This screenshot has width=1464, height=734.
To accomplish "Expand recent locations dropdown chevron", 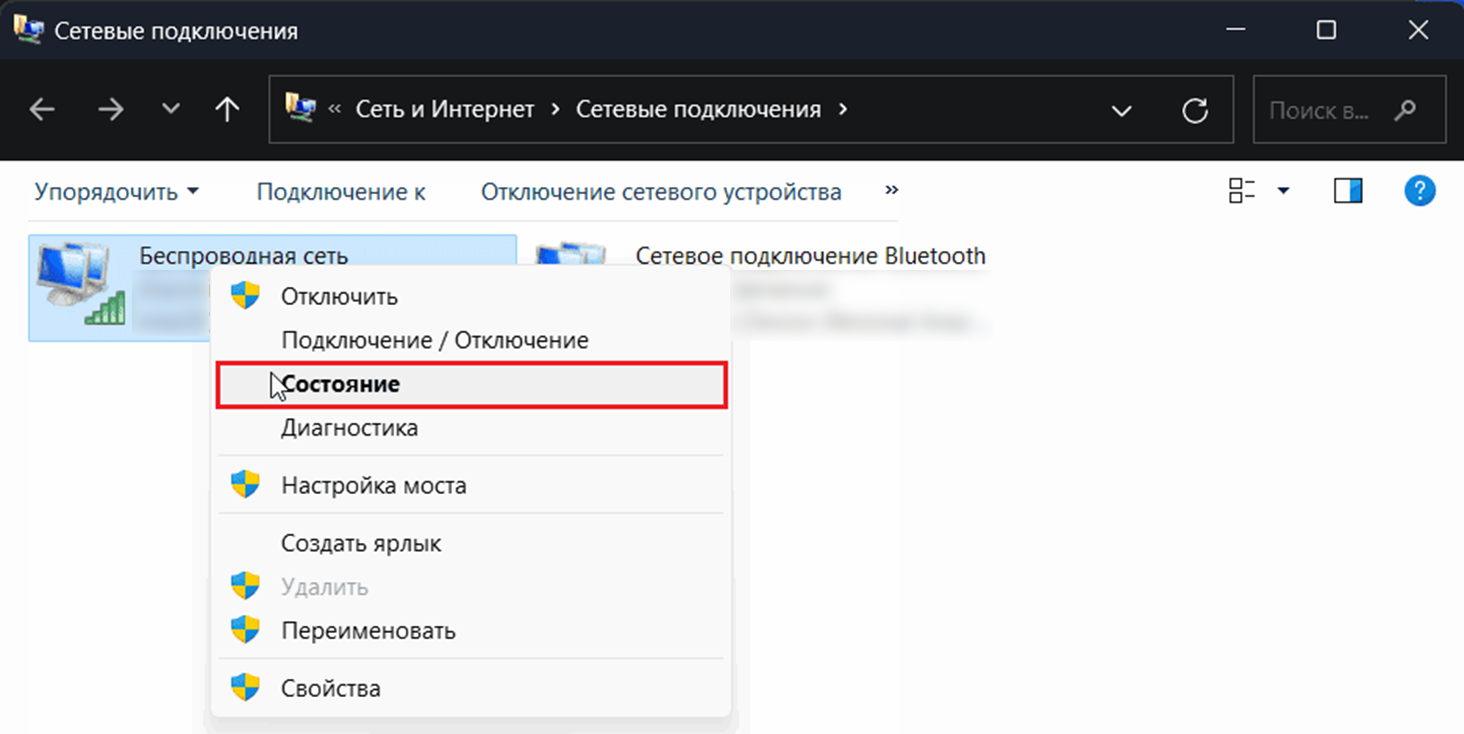I will click(171, 110).
